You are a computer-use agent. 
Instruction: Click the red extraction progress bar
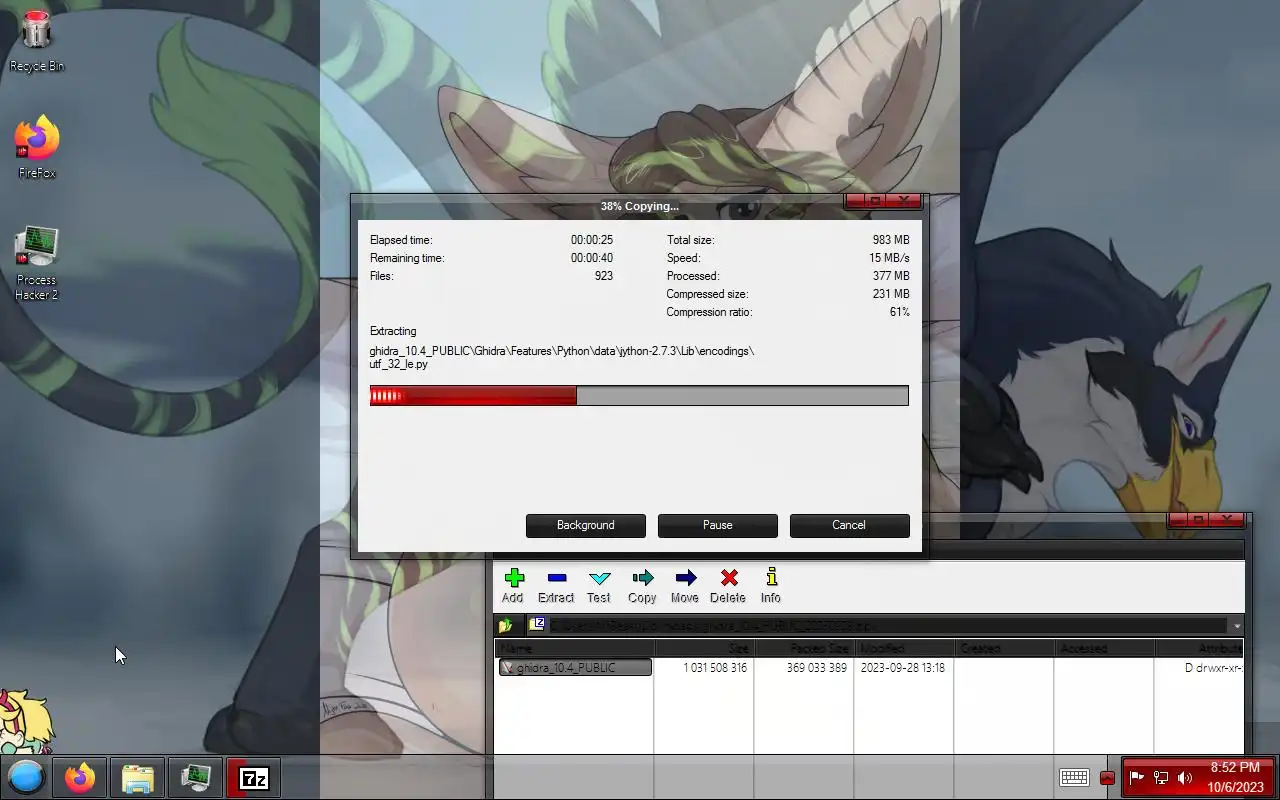click(x=639, y=396)
